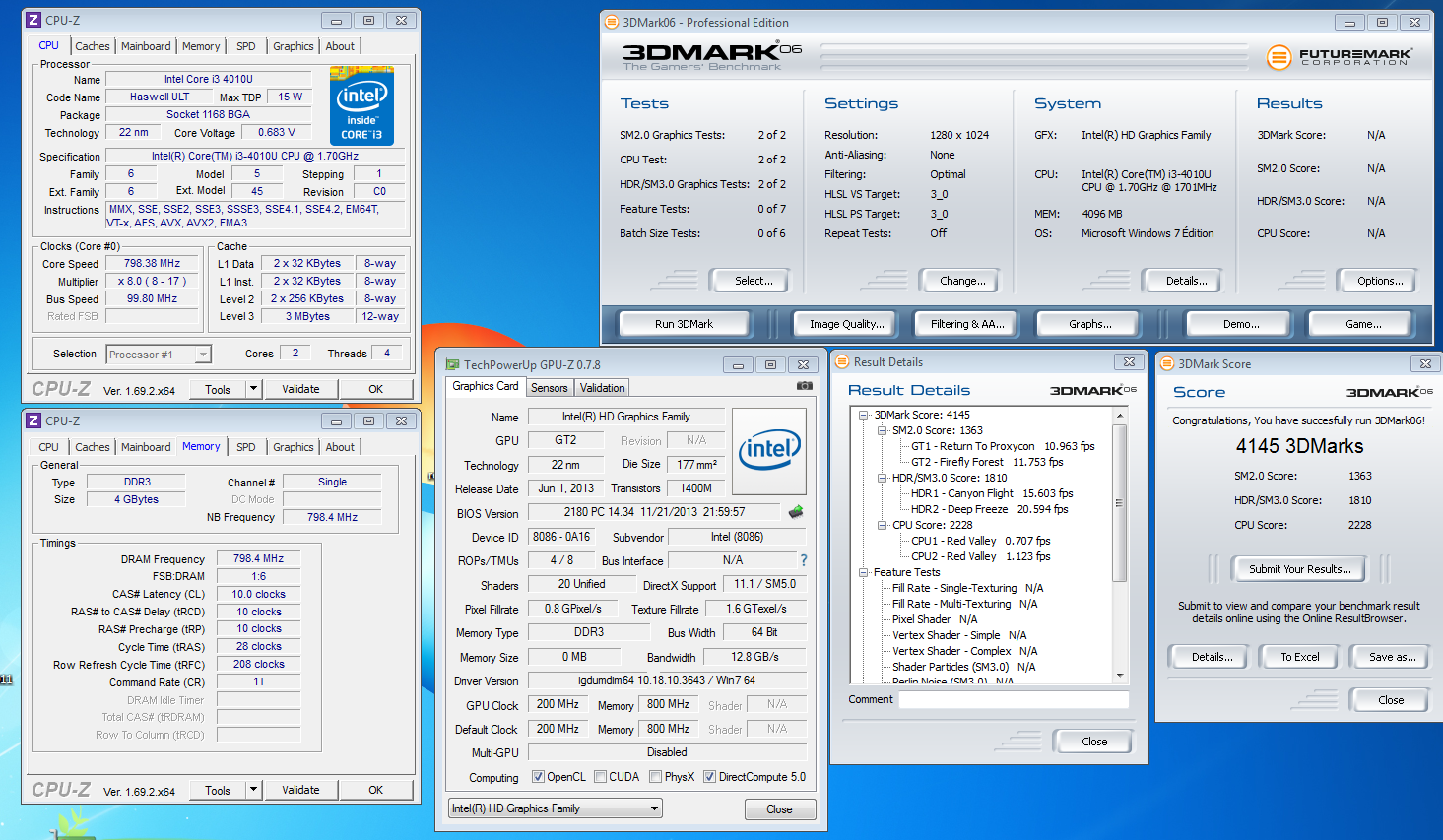The width and height of the screenshot is (1443, 840).
Task: Click the Run 3DMark button
Action: click(684, 324)
